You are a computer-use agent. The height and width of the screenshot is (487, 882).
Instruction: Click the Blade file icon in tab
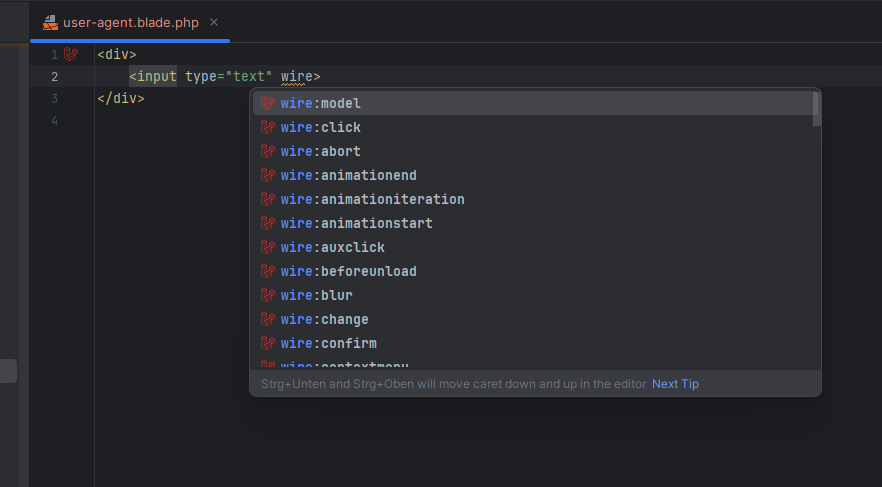[x=51, y=22]
